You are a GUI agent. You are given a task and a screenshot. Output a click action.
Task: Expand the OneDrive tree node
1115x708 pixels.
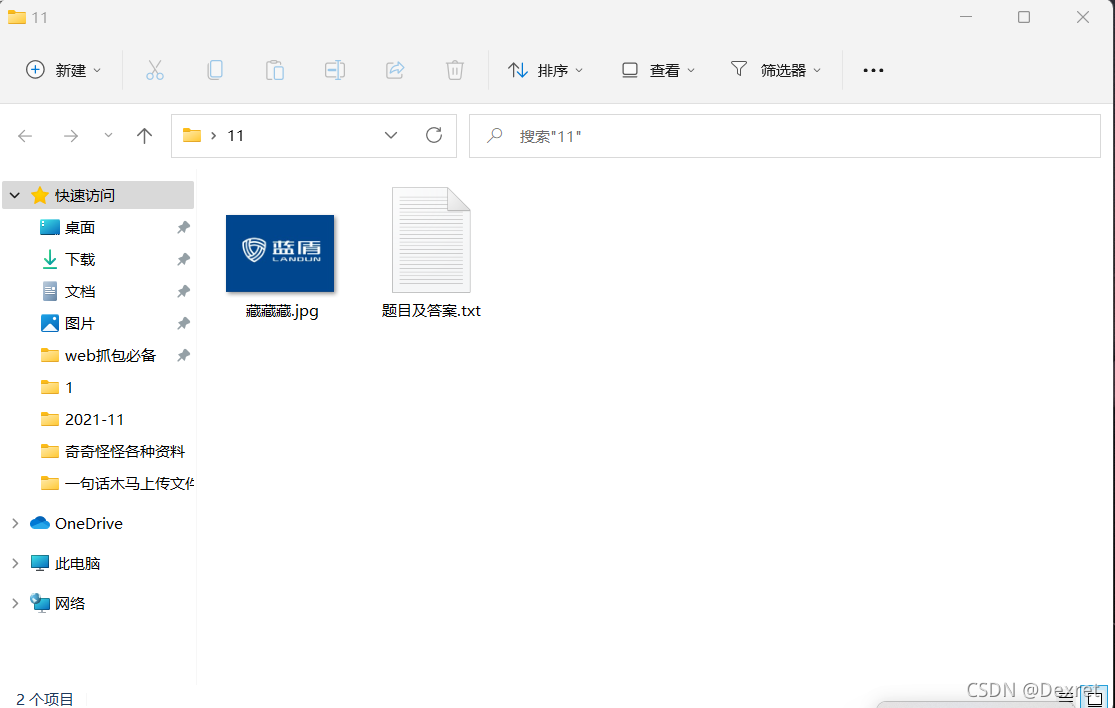15,523
